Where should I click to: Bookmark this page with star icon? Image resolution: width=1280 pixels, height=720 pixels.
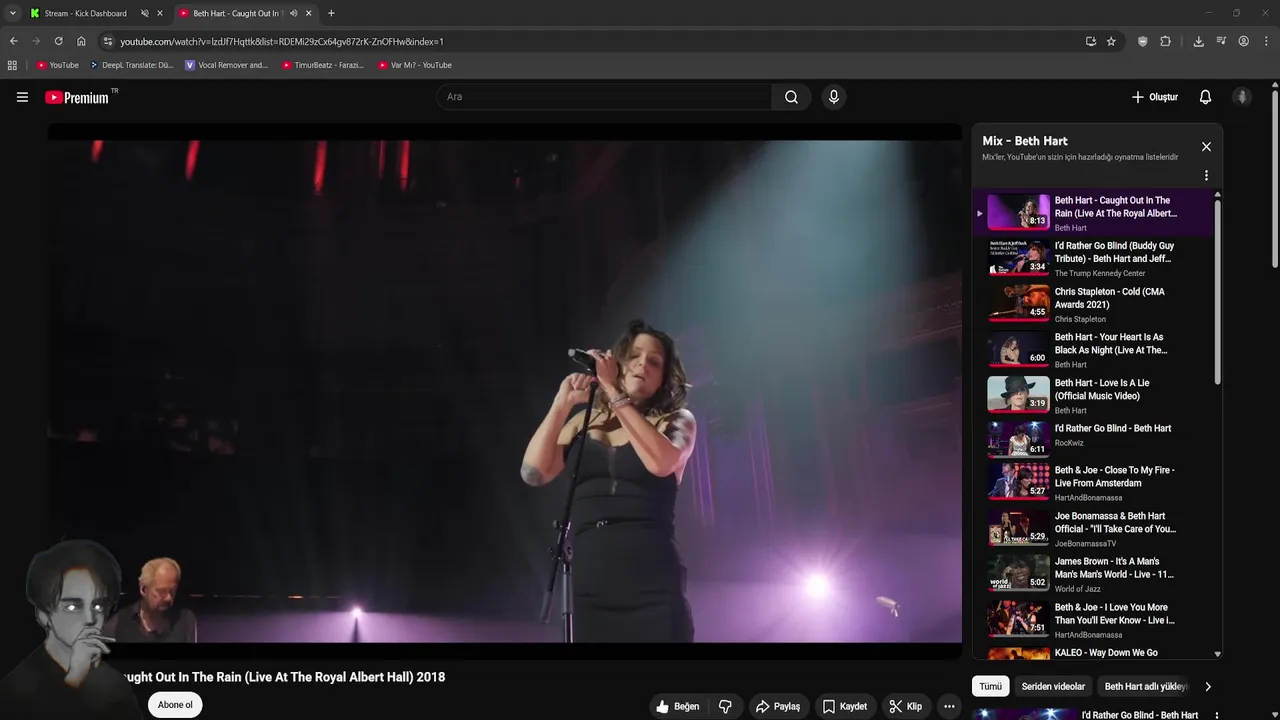[1111, 41]
